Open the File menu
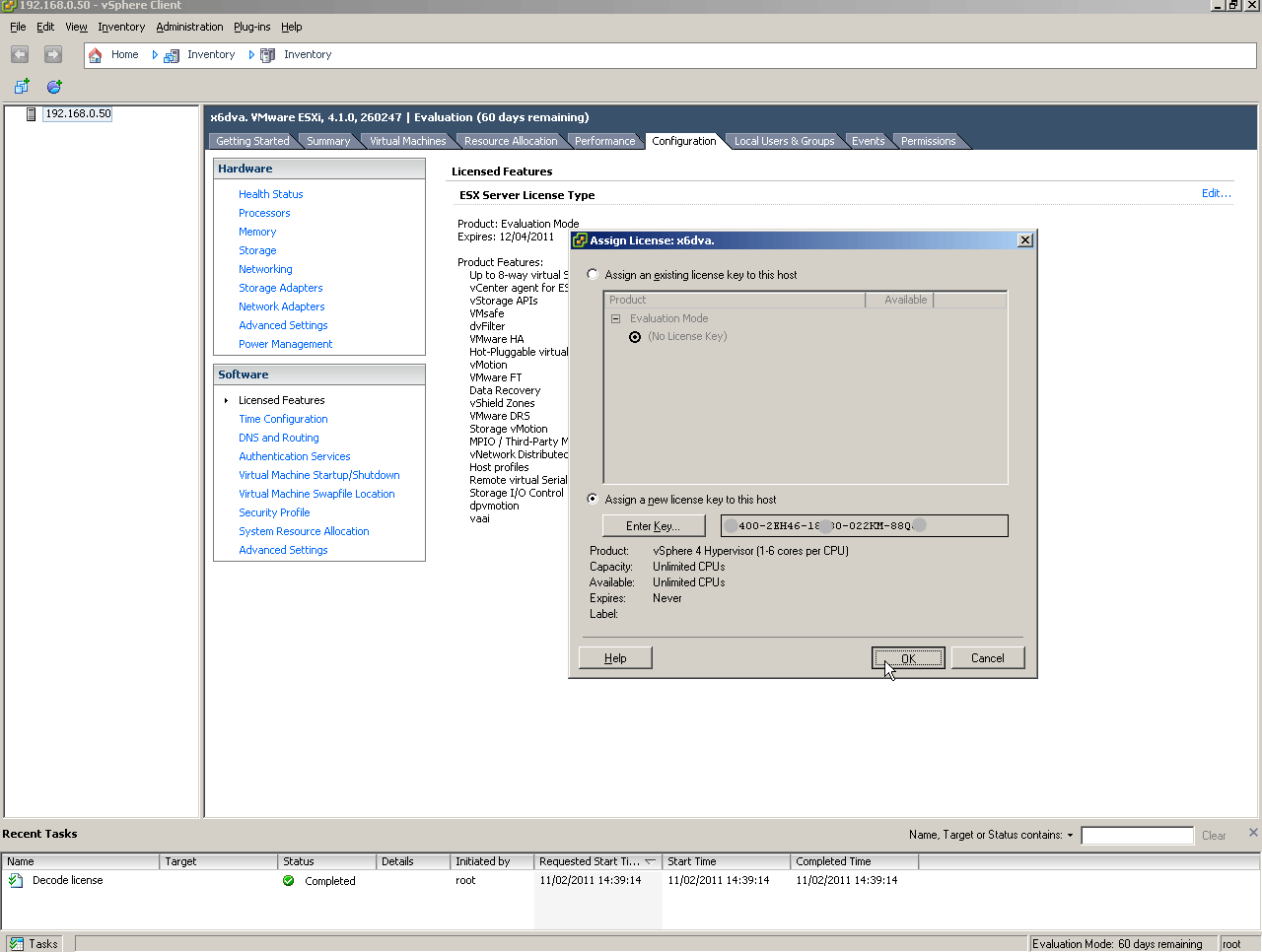 (x=18, y=27)
